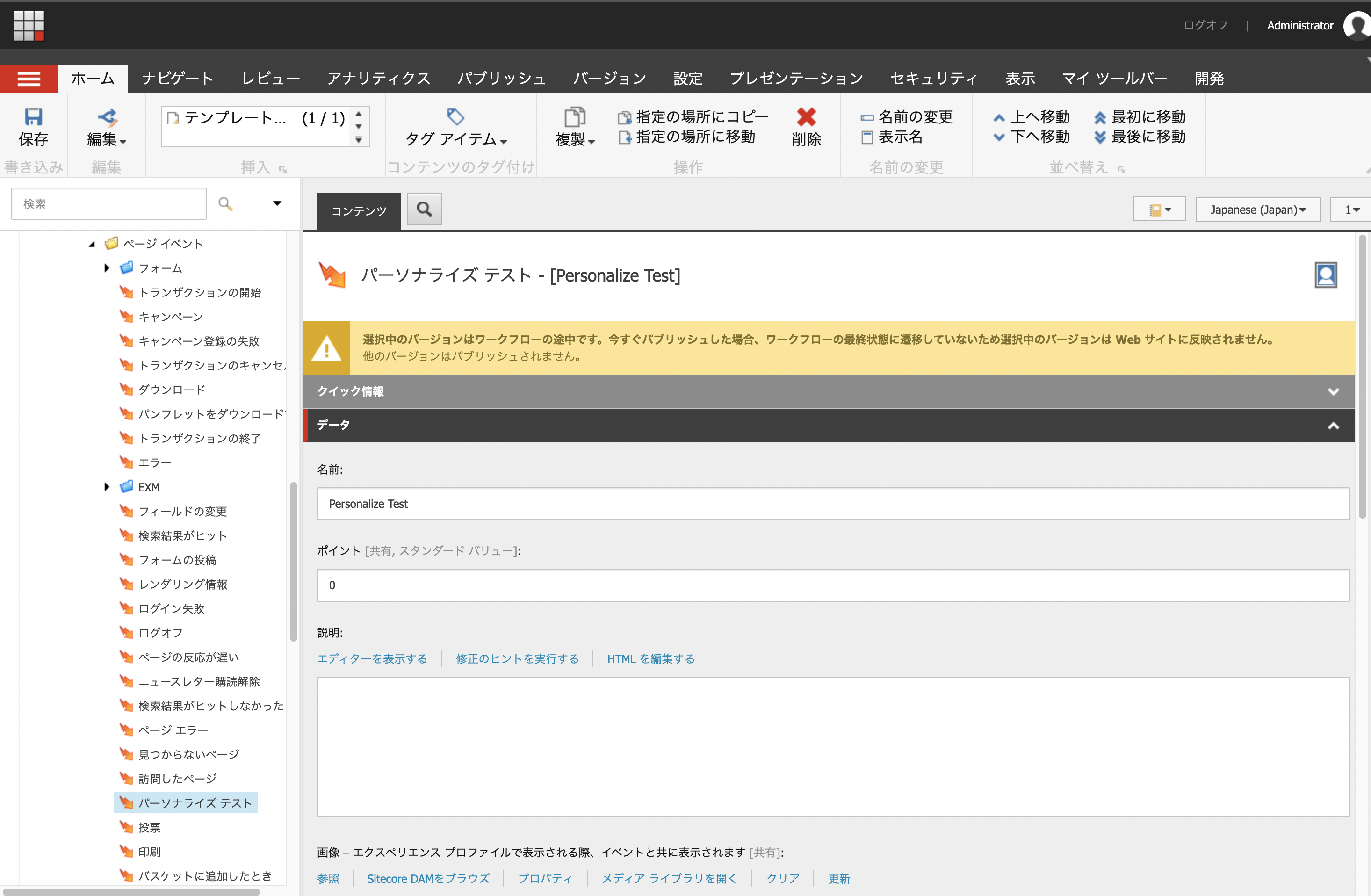
Task: Click the content tree vertical scrollbar
Action: [x=293, y=562]
